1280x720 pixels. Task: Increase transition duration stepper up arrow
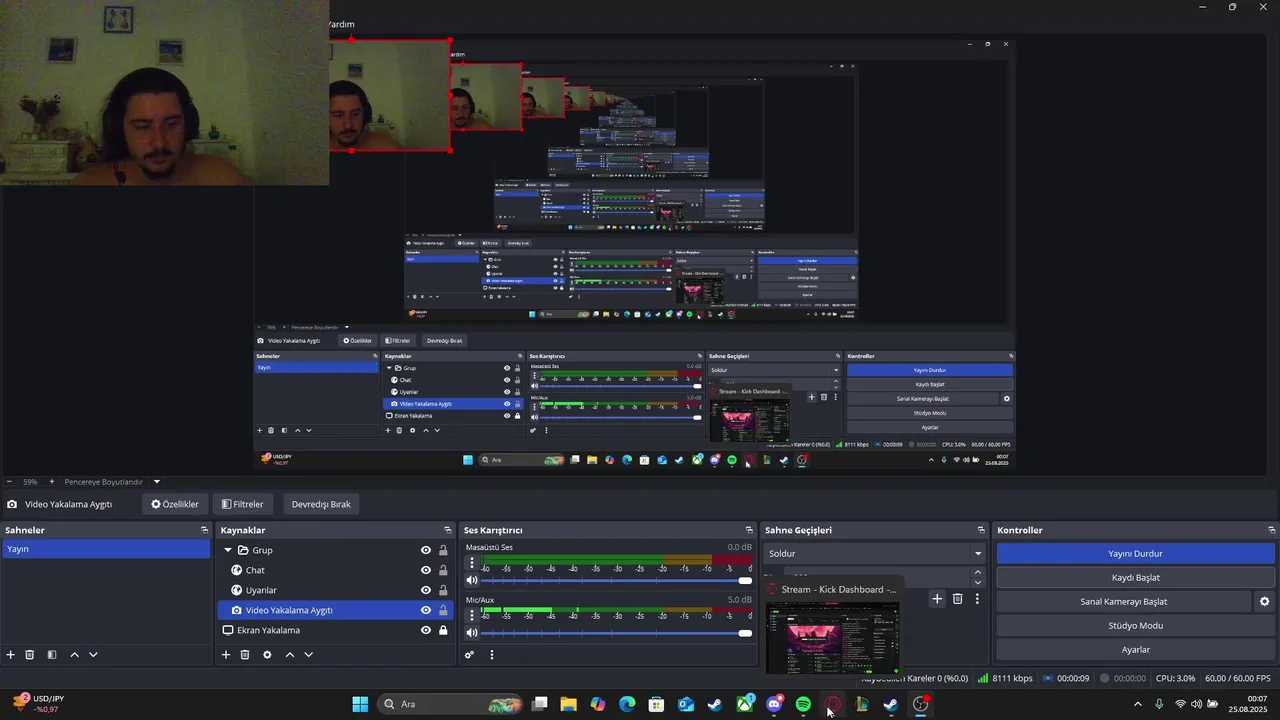point(978,573)
